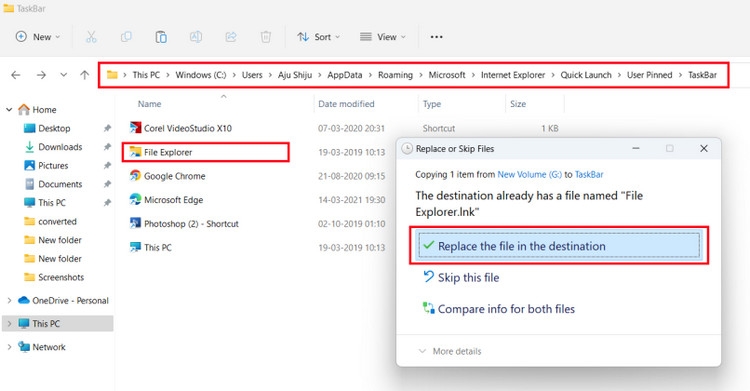Click the Copy icon in toolbar

pyautogui.click(x=126, y=37)
